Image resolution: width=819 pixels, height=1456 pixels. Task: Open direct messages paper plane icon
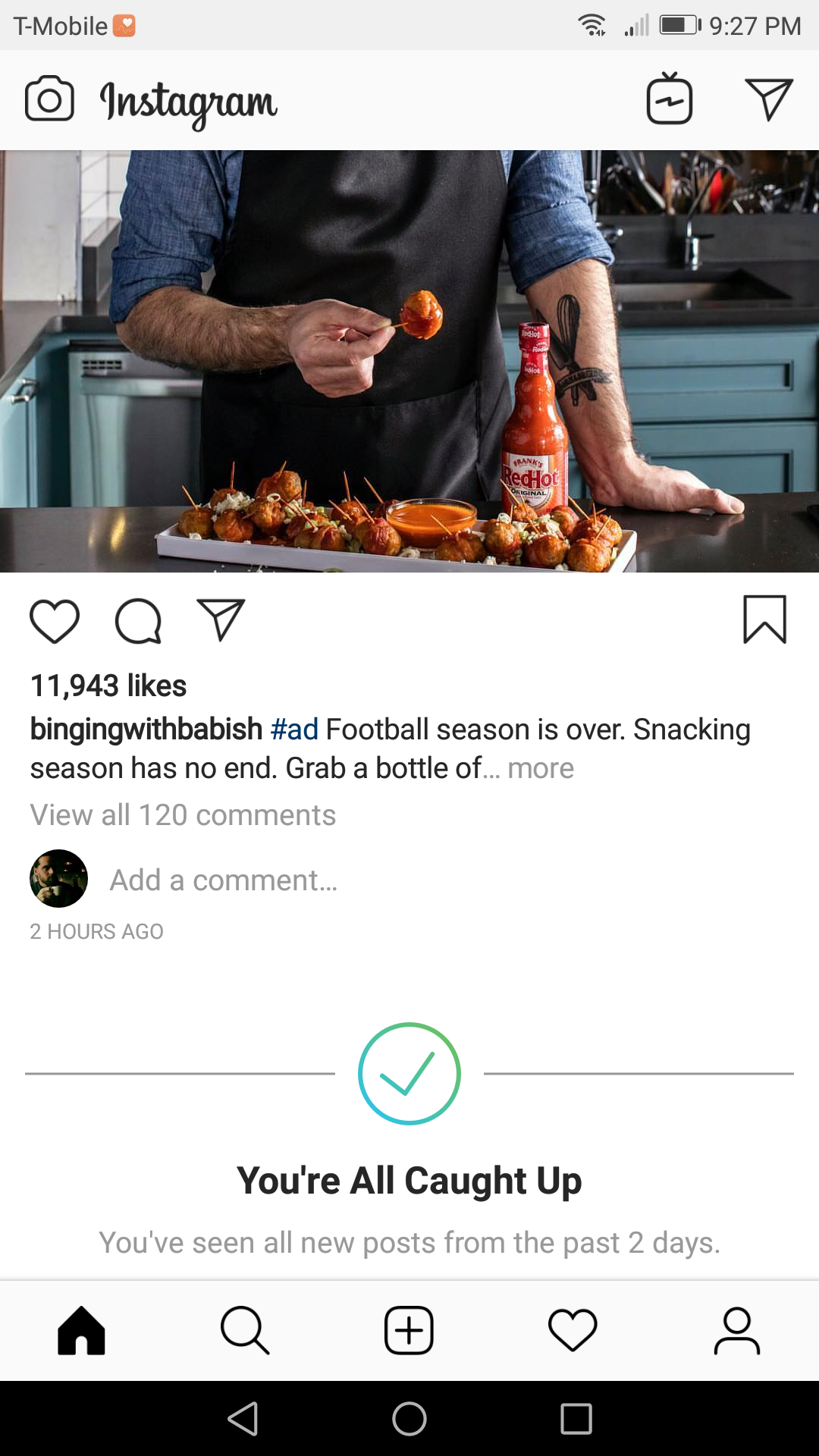point(768,99)
